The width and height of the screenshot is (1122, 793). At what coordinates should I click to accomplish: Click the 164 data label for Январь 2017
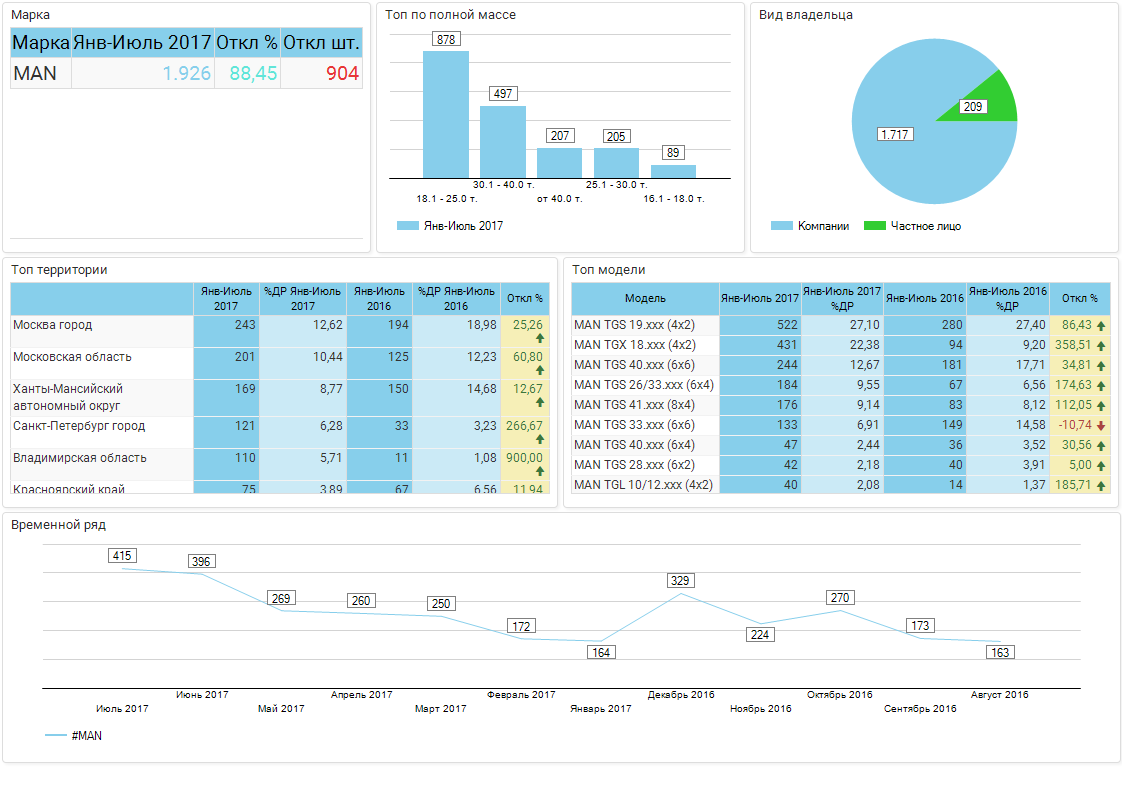click(x=601, y=653)
